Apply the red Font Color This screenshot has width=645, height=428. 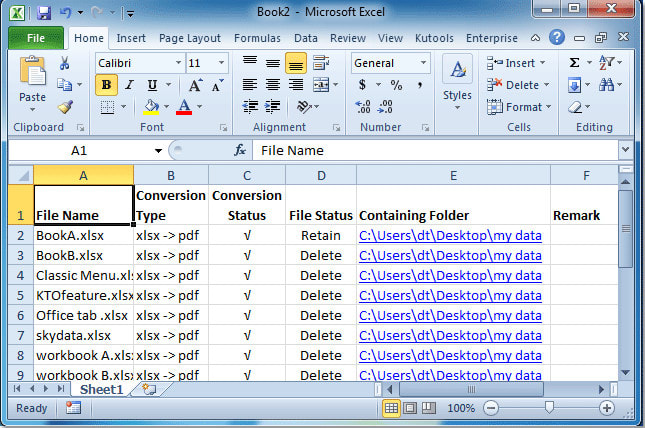point(184,107)
